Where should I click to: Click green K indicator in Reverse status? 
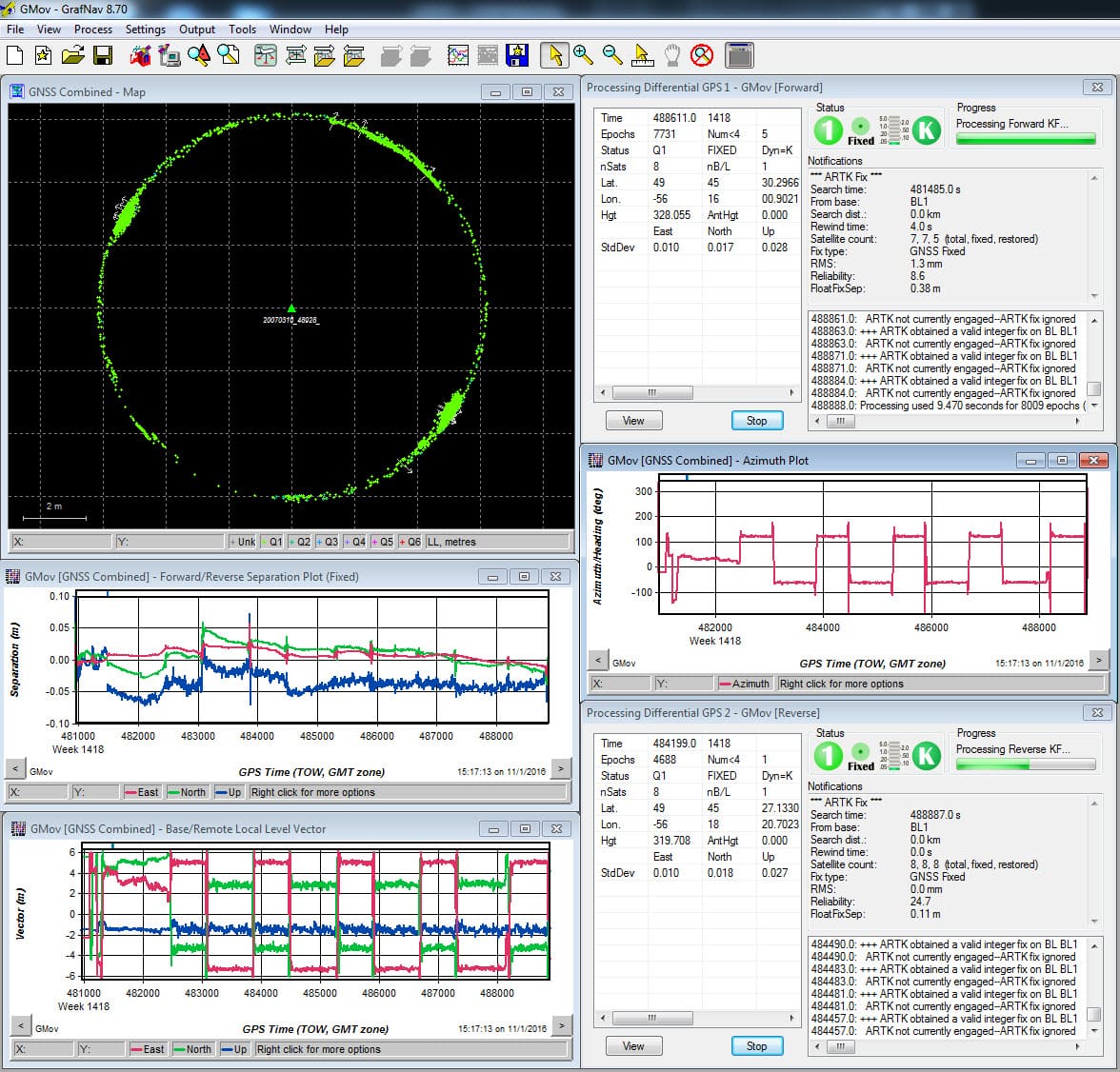[x=927, y=756]
